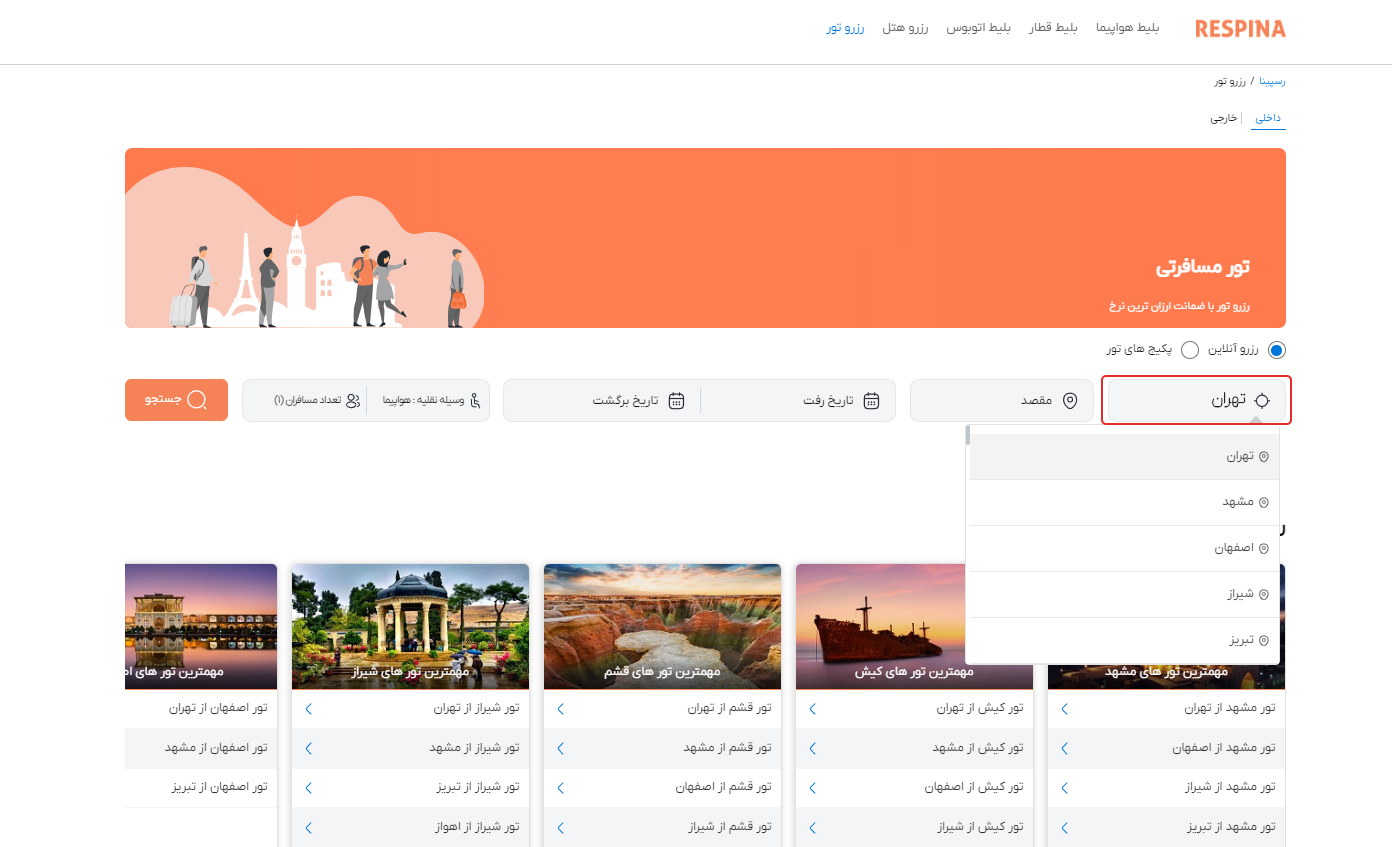Click the passengers icon next to تعداد مسافران
The height and width of the screenshot is (847, 1392).
point(354,400)
